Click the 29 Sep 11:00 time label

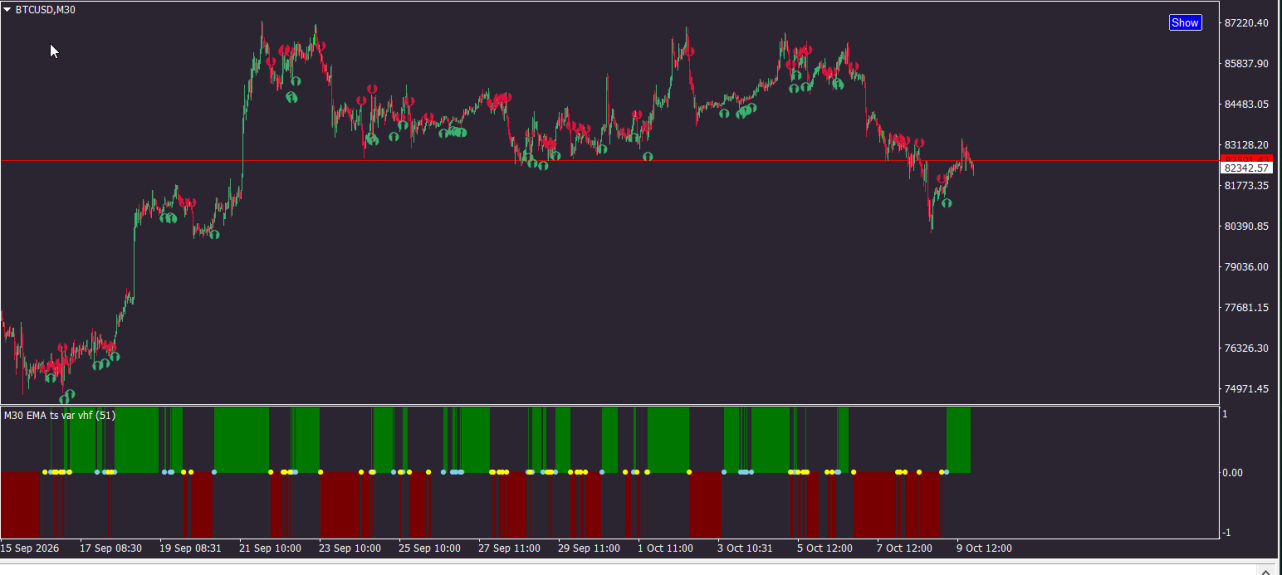coord(589,548)
